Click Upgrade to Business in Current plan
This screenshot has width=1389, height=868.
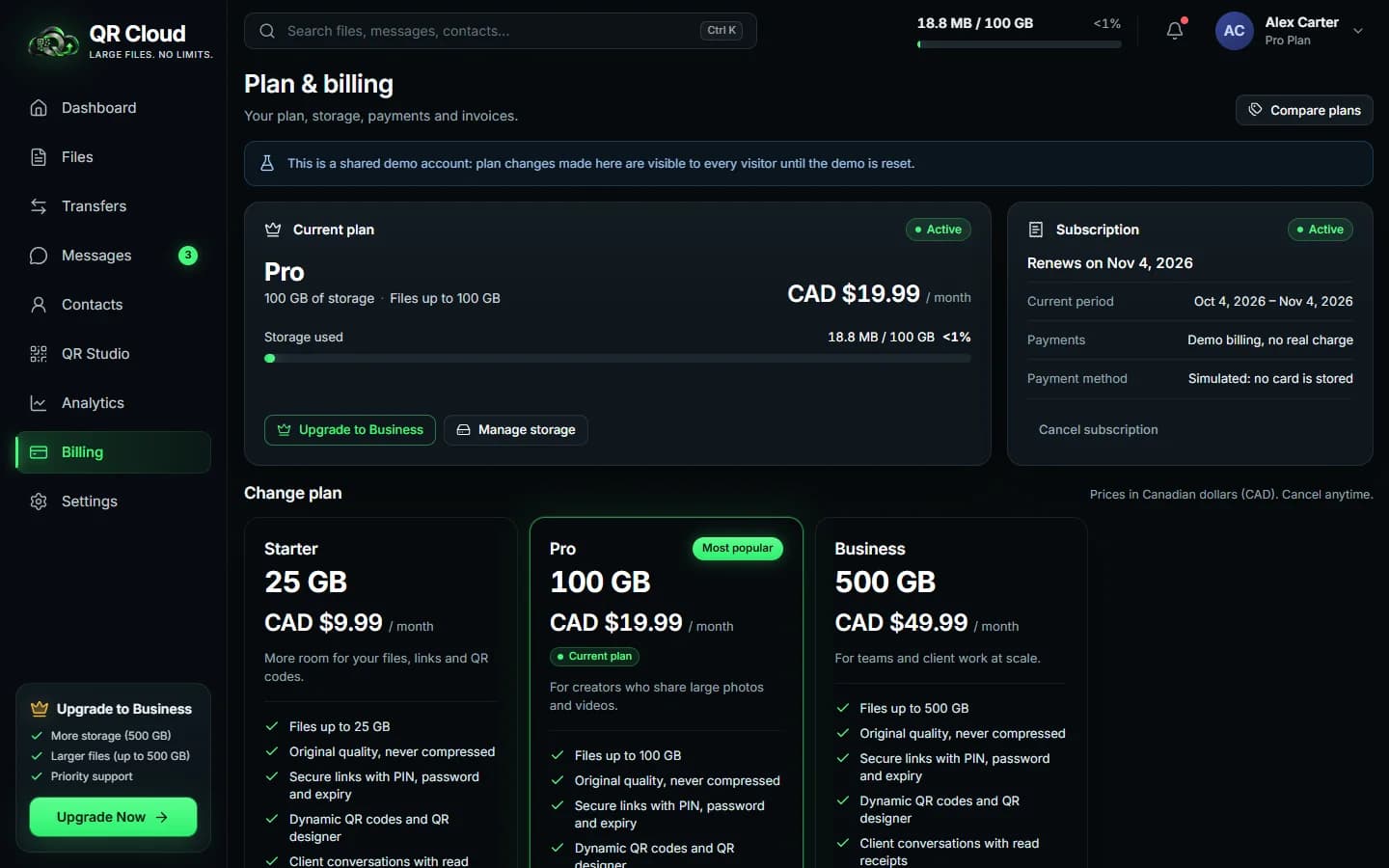pyautogui.click(x=350, y=430)
